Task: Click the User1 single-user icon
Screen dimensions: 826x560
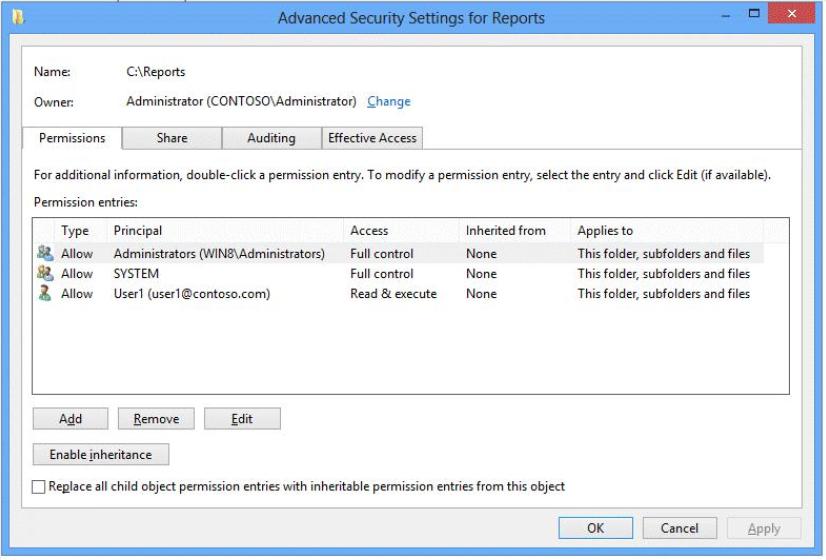Action: tap(45, 293)
